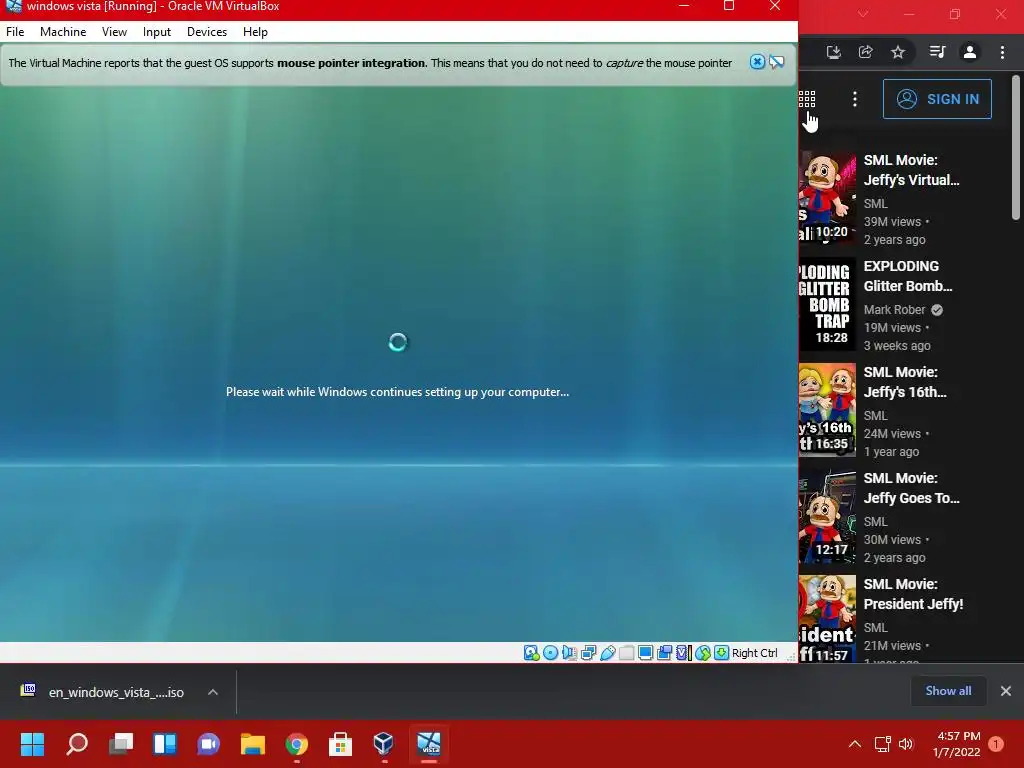This screenshot has width=1024, height=768.
Task: Close the Chrome downloads bar
Action: pos(1006,691)
